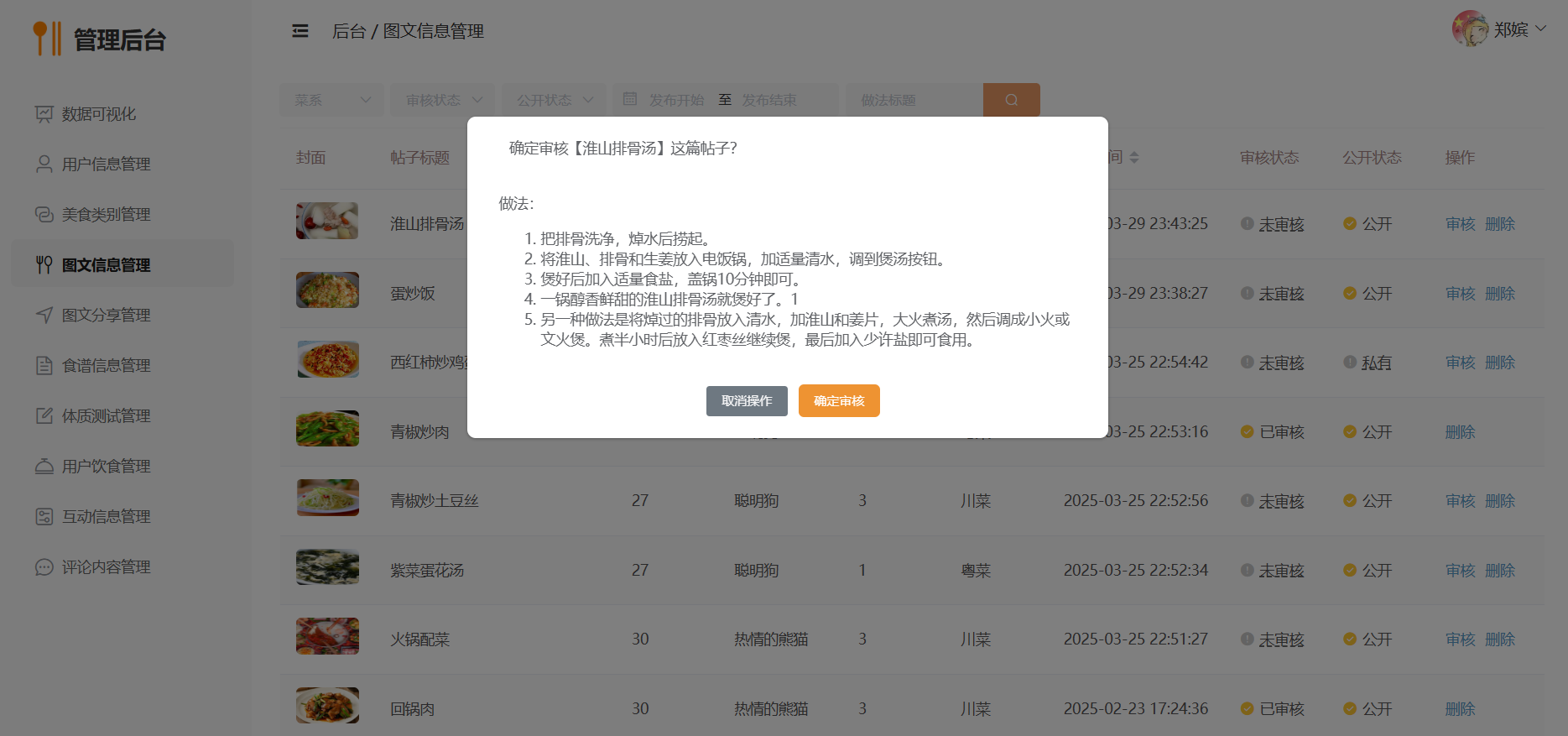Screen dimensions: 1568x736
Task: Click 审核 link for 火锅配菜 row
Action: pos(1461,639)
